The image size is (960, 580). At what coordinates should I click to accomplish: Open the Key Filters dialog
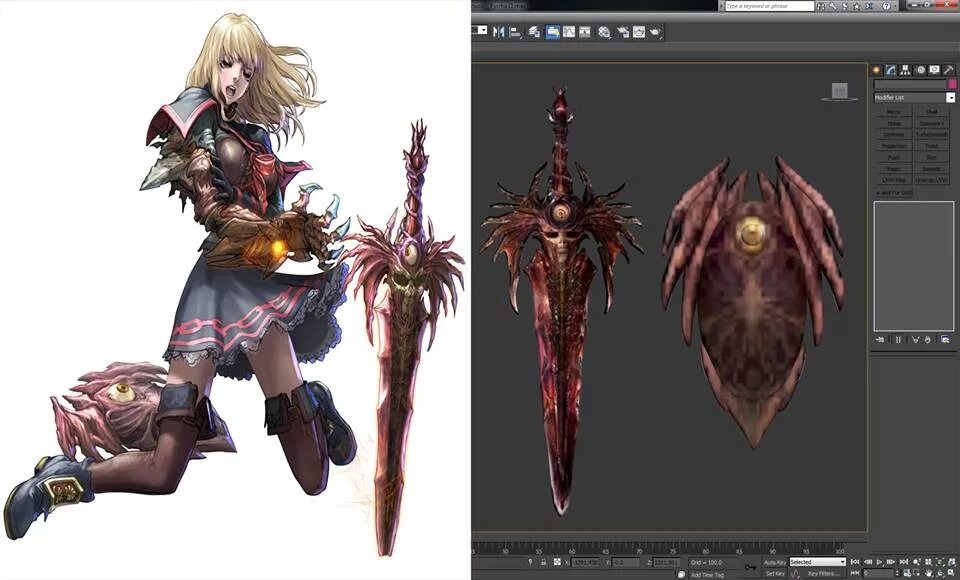point(823,574)
